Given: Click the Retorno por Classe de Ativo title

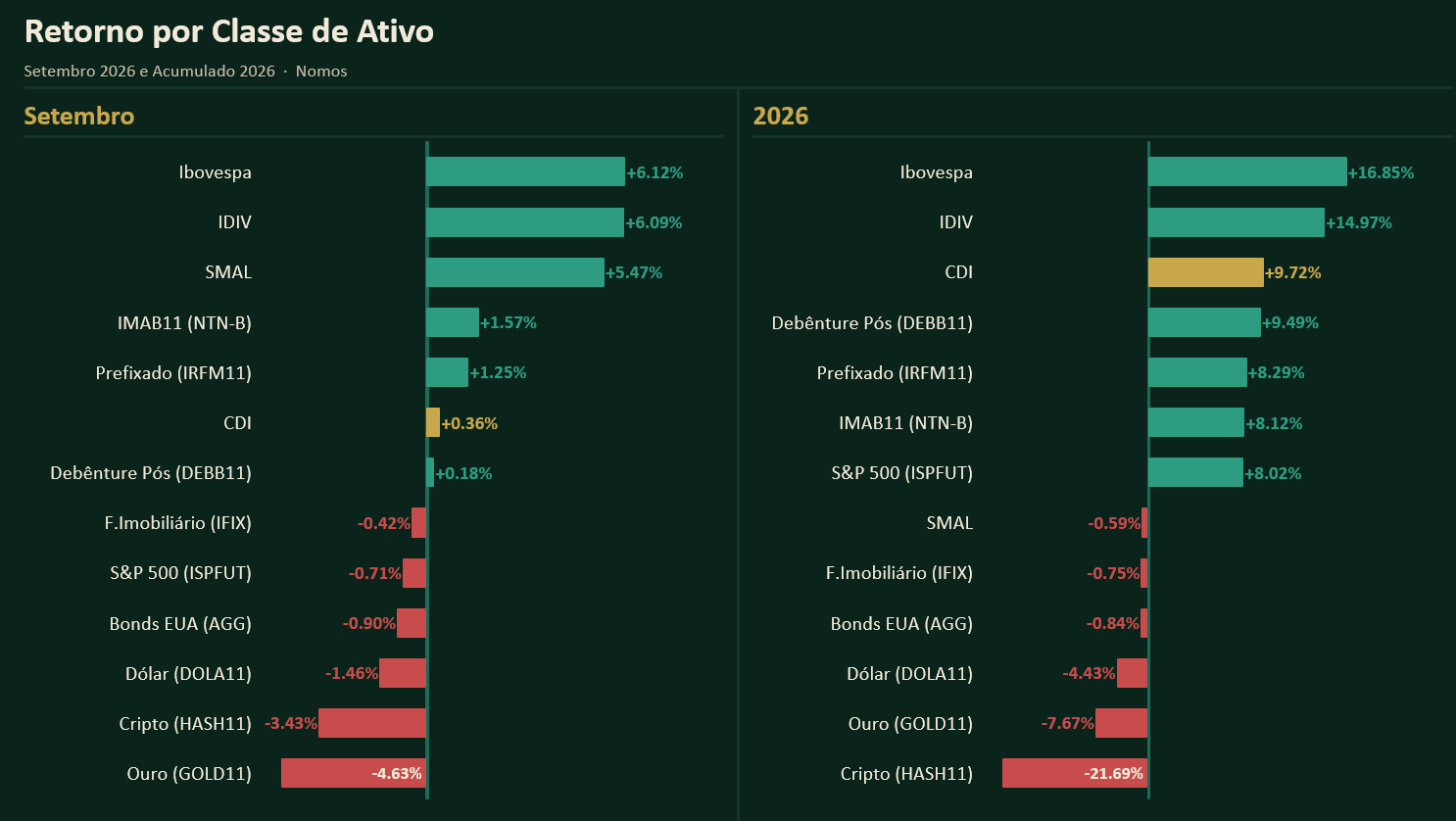Looking at the screenshot, I should pos(229,31).
